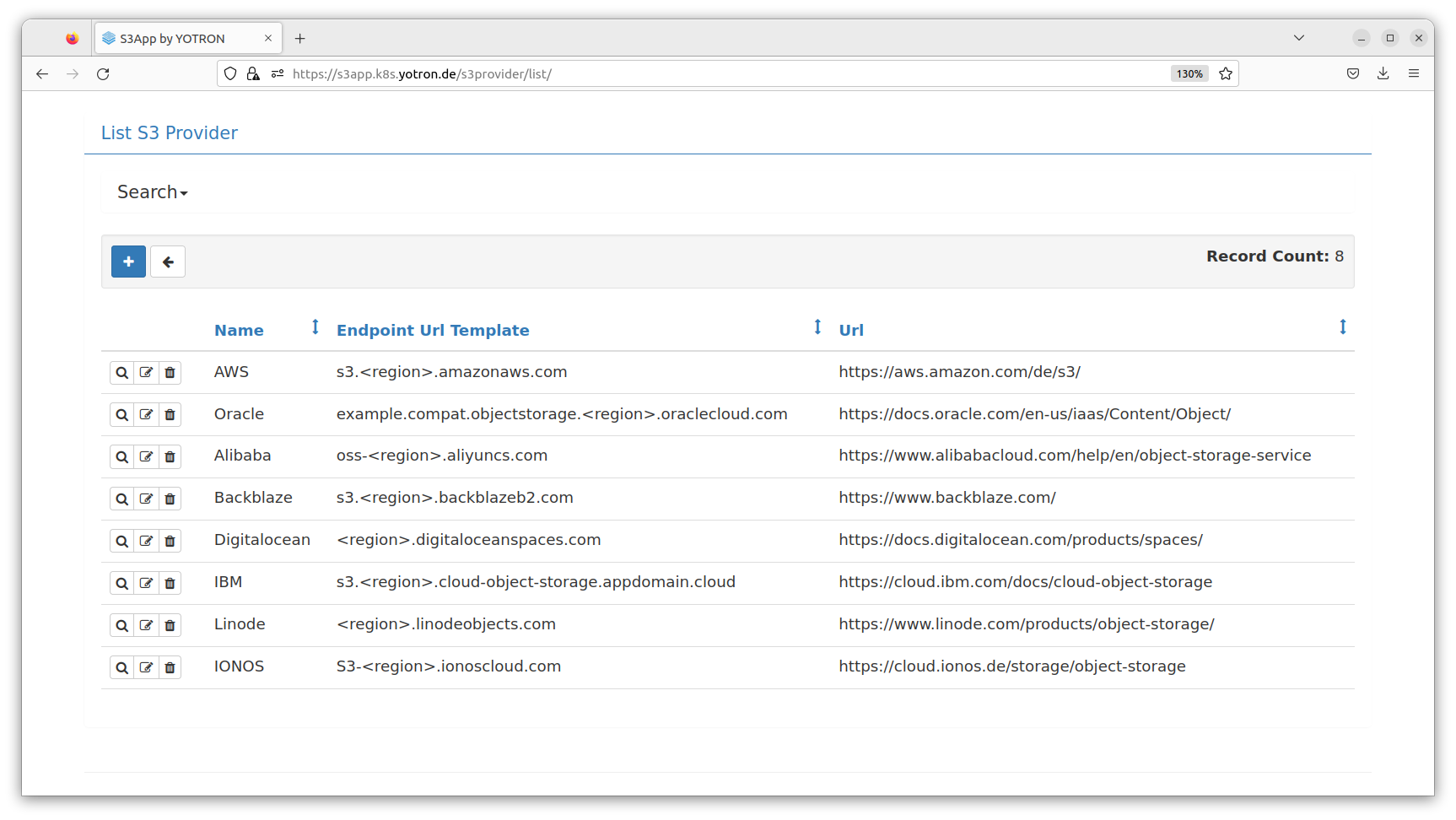
Task: Edit the IBM provider record
Action: point(146,584)
